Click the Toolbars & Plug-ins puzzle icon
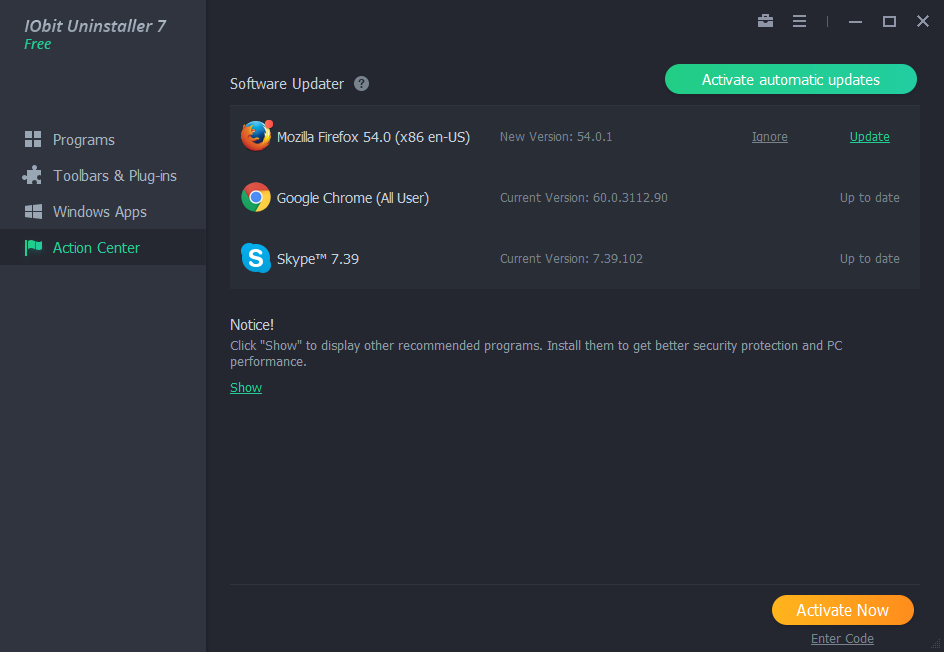The image size is (944, 652). 33,175
